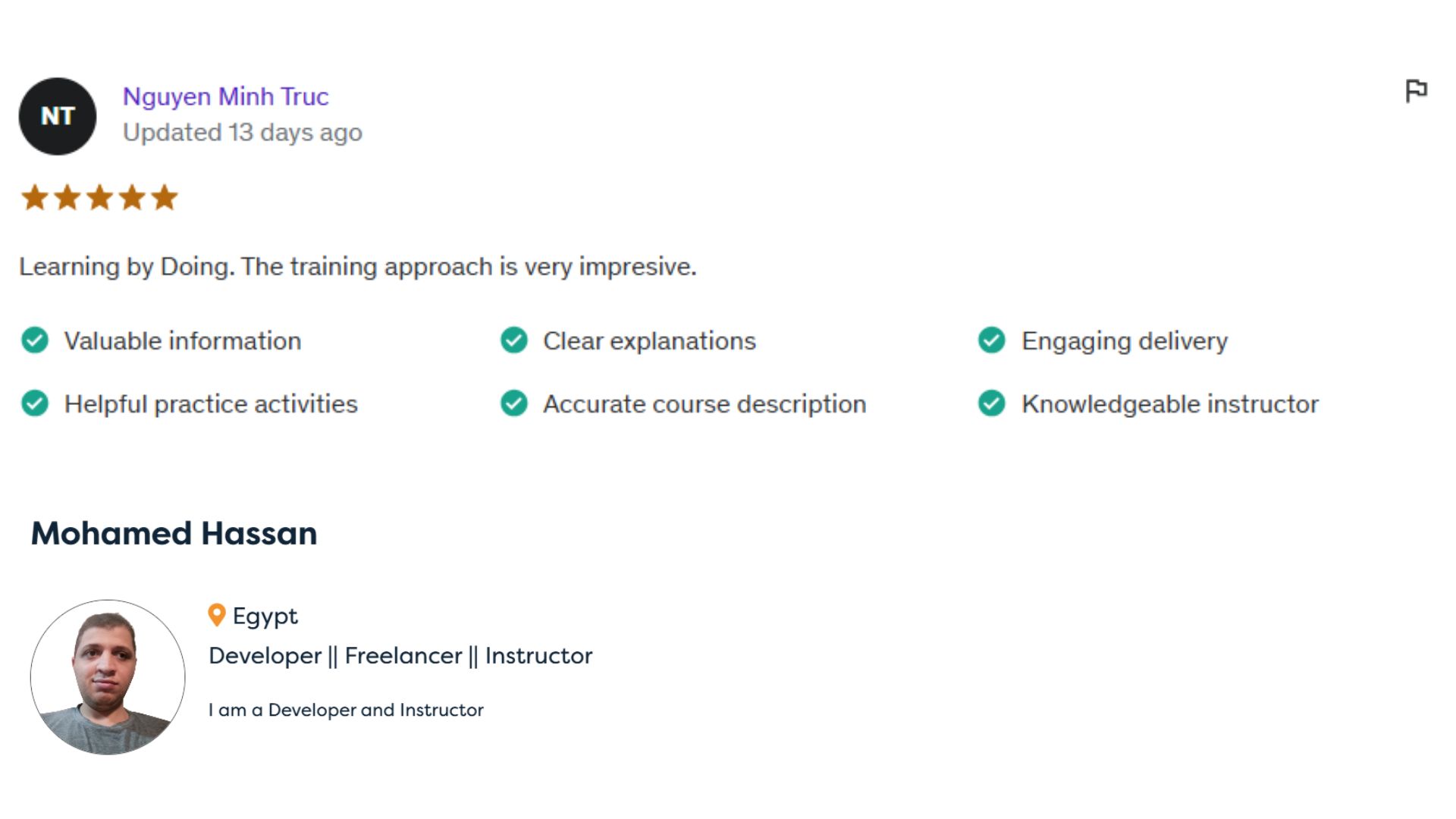1456x819 pixels.
Task: Open Mohamed Hassan's profile photo
Action: click(x=108, y=677)
